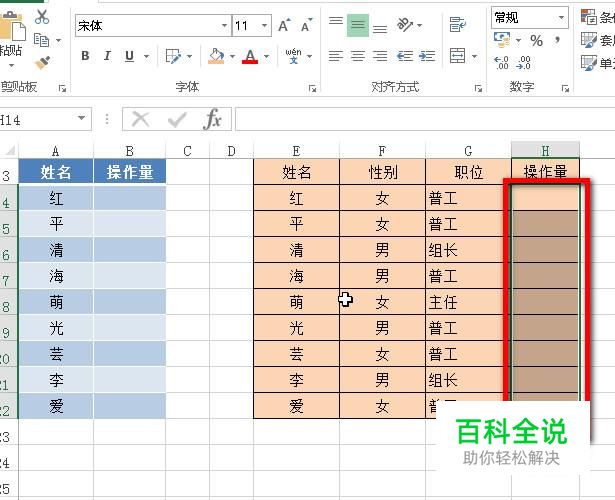Select column A header
This screenshot has width=615, height=500.
click(x=56, y=151)
